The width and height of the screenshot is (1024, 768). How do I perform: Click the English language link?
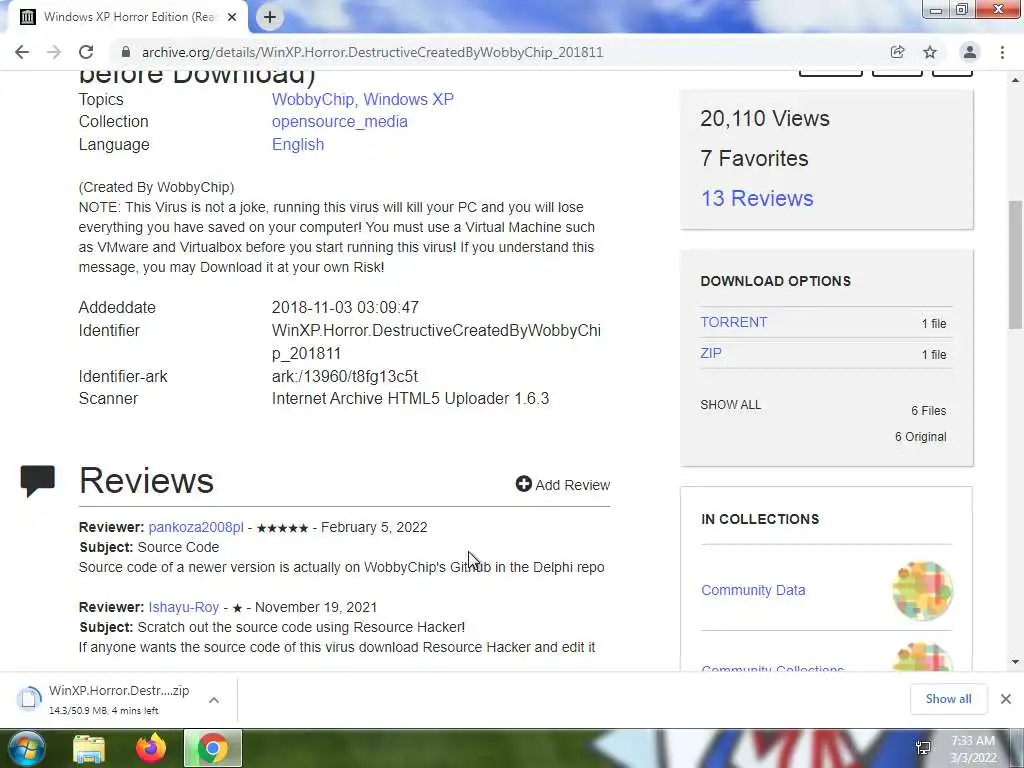tap(298, 144)
